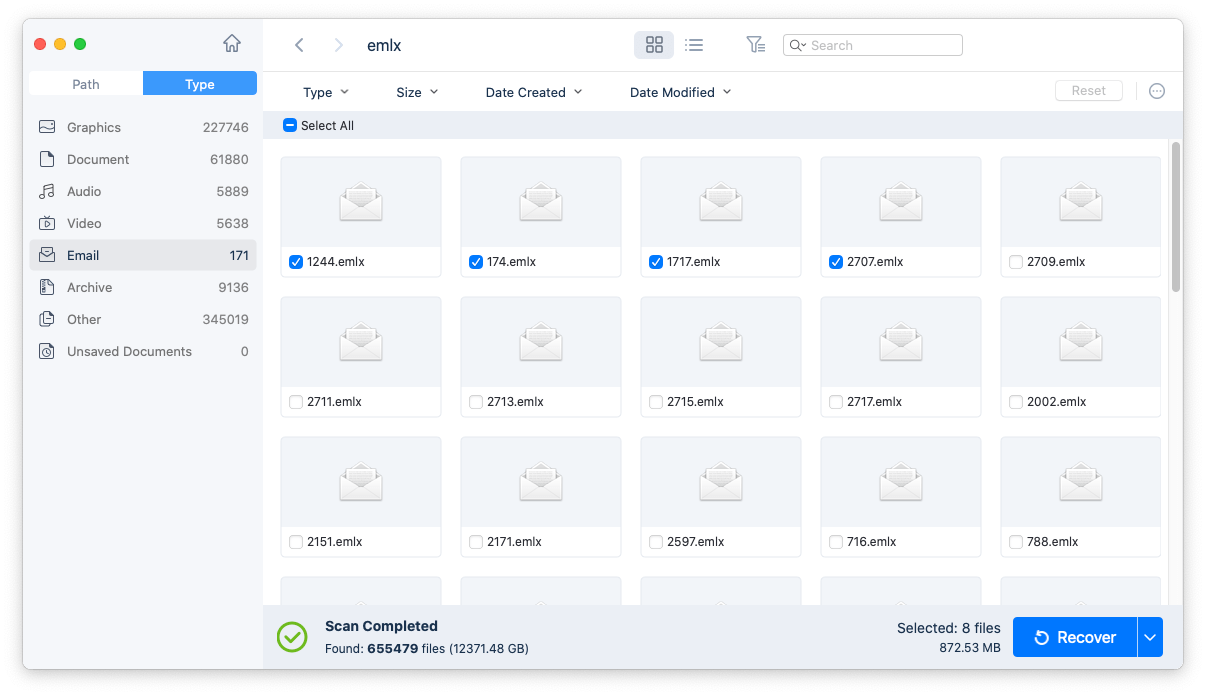Screen dimensions: 1206x696
Task: Switch to list view mode
Action: pyautogui.click(x=694, y=45)
